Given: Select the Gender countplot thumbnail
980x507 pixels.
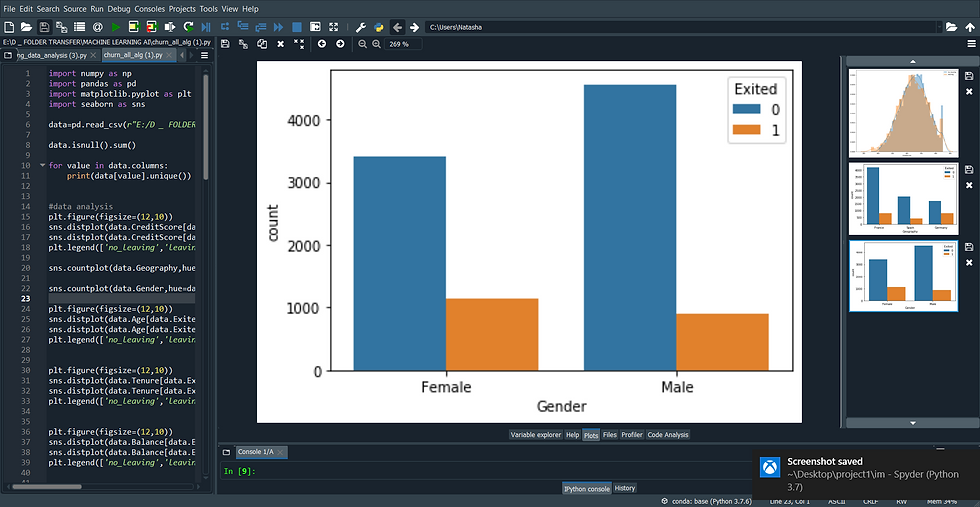Looking at the screenshot, I should pos(904,275).
